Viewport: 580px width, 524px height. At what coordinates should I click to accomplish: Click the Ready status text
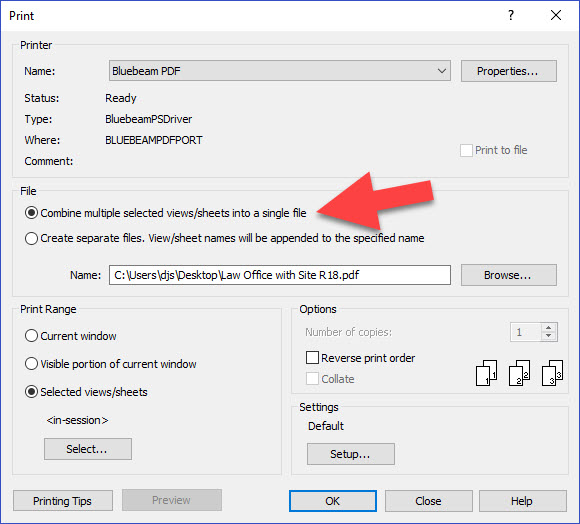tap(121, 98)
